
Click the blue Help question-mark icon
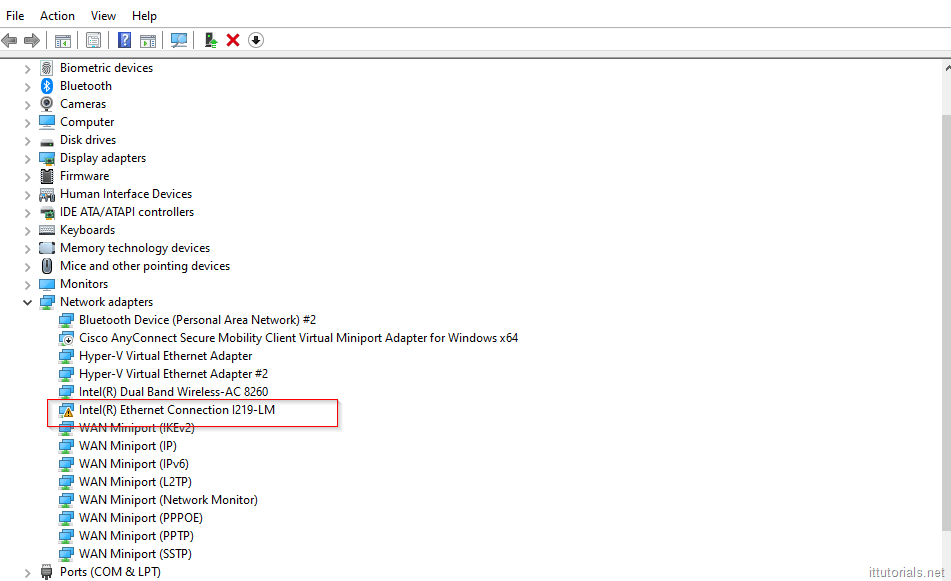pyautogui.click(x=124, y=40)
